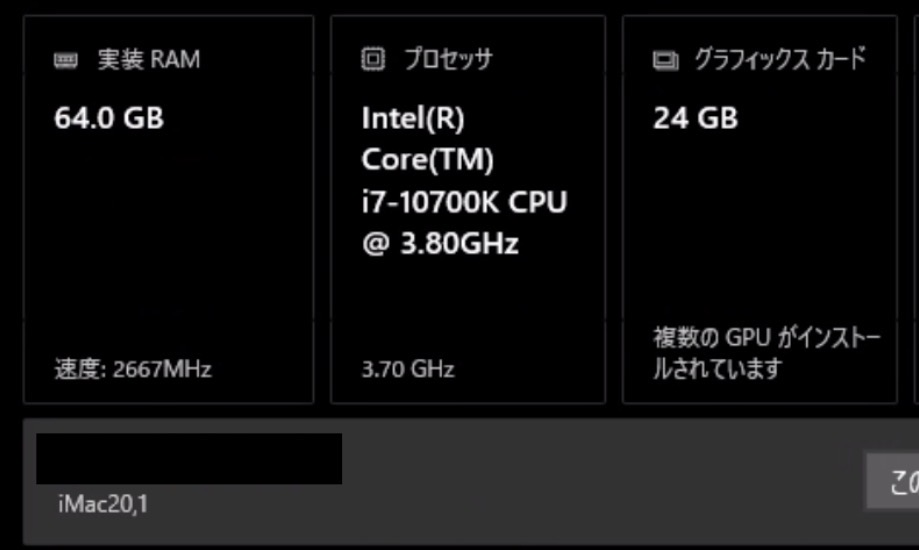Screen dimensions: 919x550
Task: Click the Intel(R) Core(TM) i7-10700K processor name
Action: (464, 181)
